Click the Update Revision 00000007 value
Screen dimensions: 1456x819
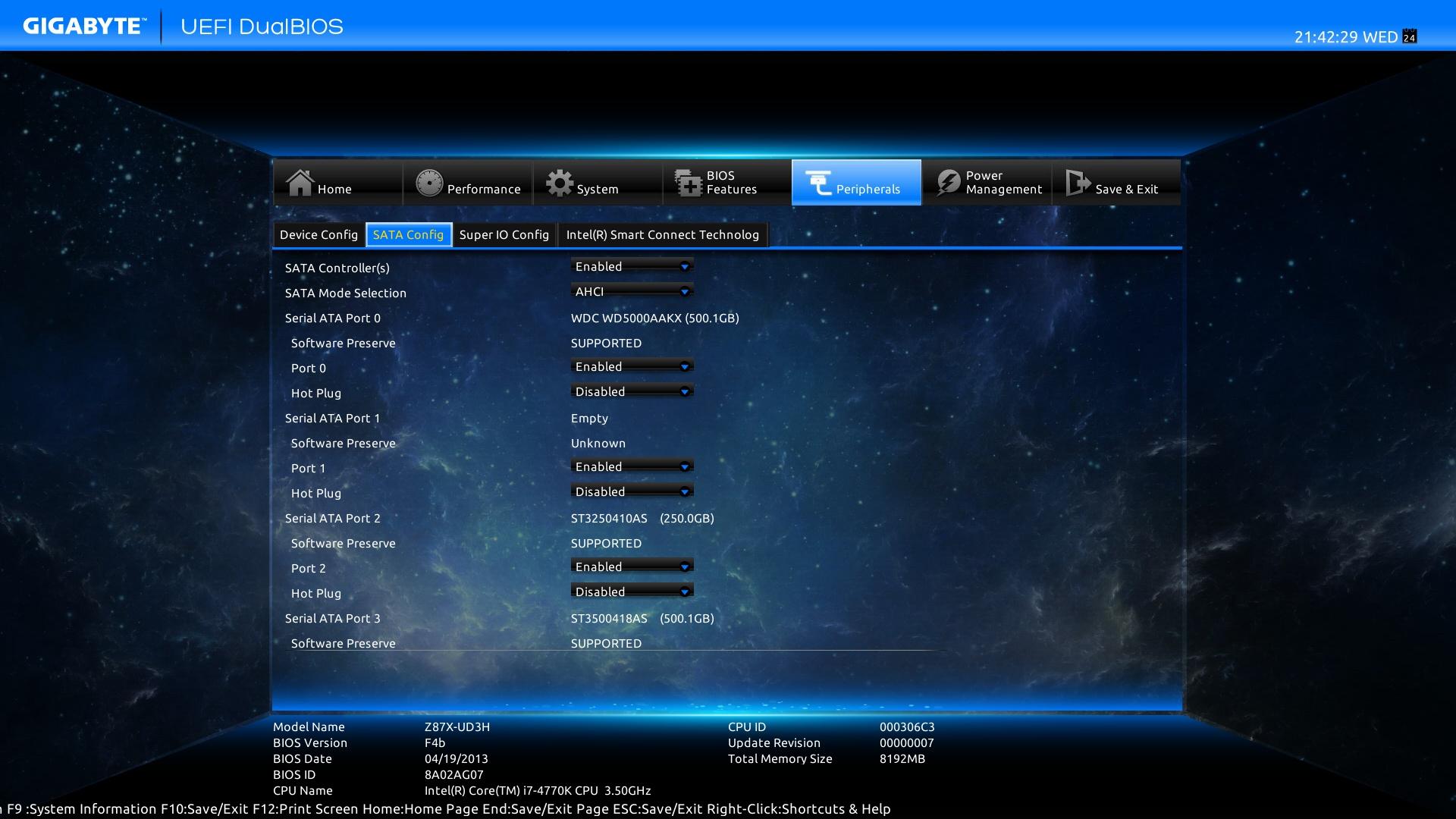pos(907,743)
